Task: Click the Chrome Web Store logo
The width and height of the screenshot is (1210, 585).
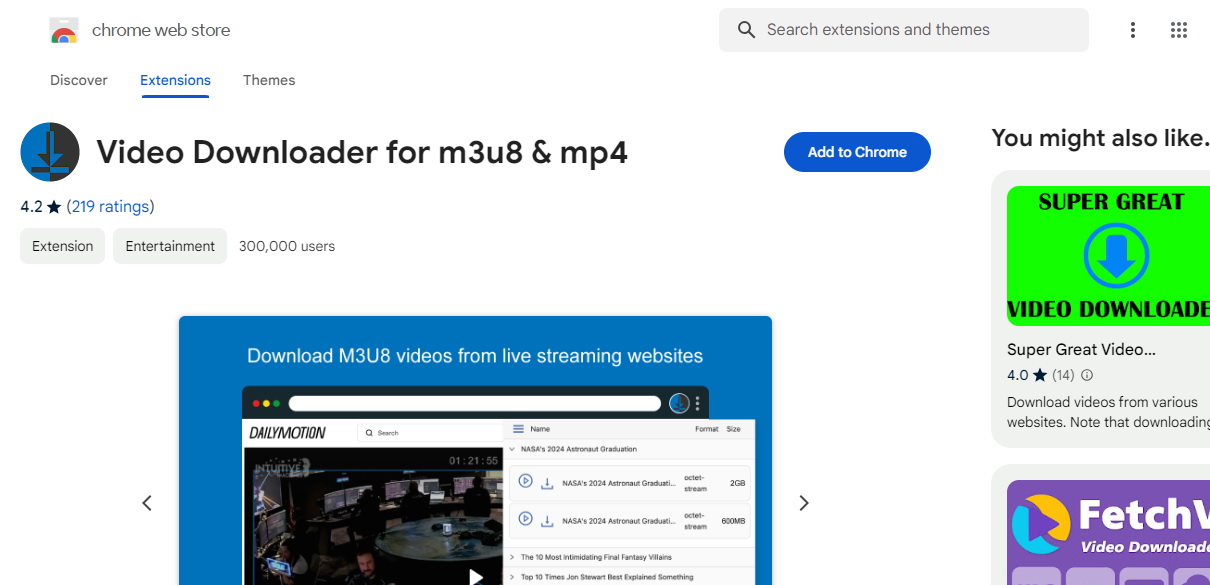Action: tap(64, 31)
